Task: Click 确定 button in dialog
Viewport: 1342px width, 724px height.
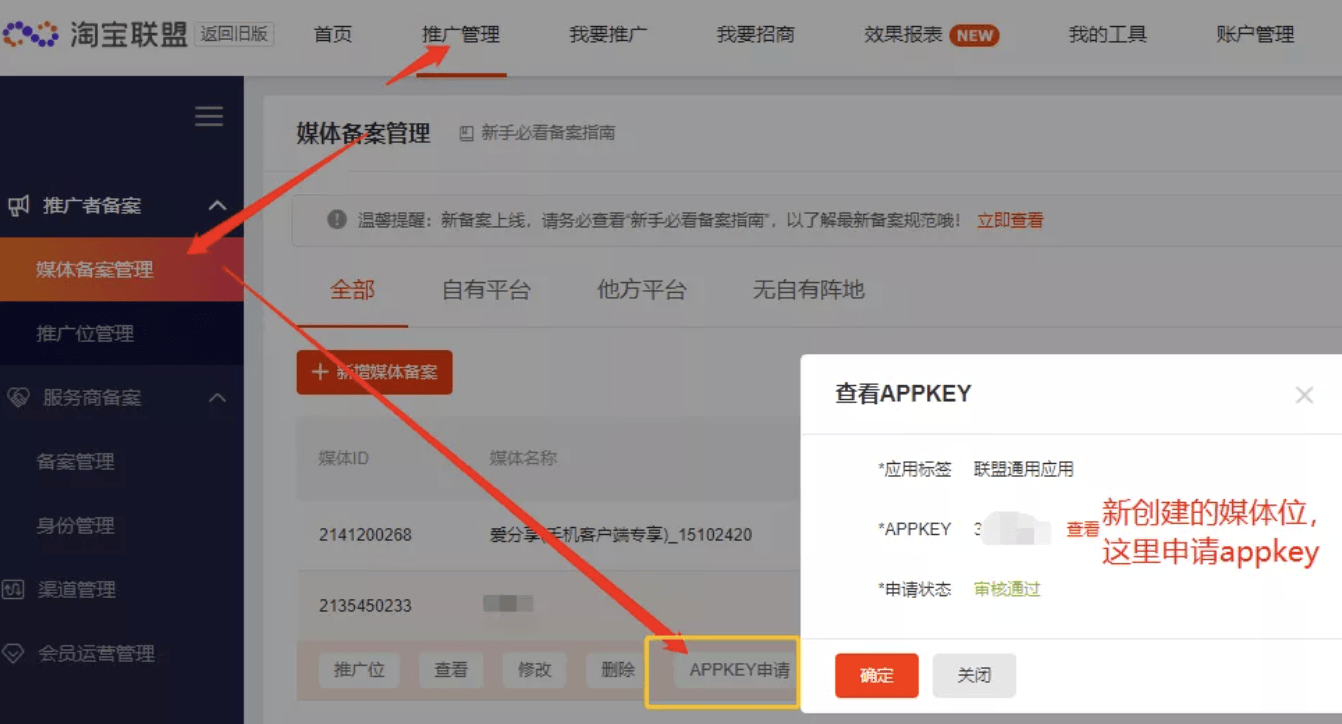Action: pos(877,675)
